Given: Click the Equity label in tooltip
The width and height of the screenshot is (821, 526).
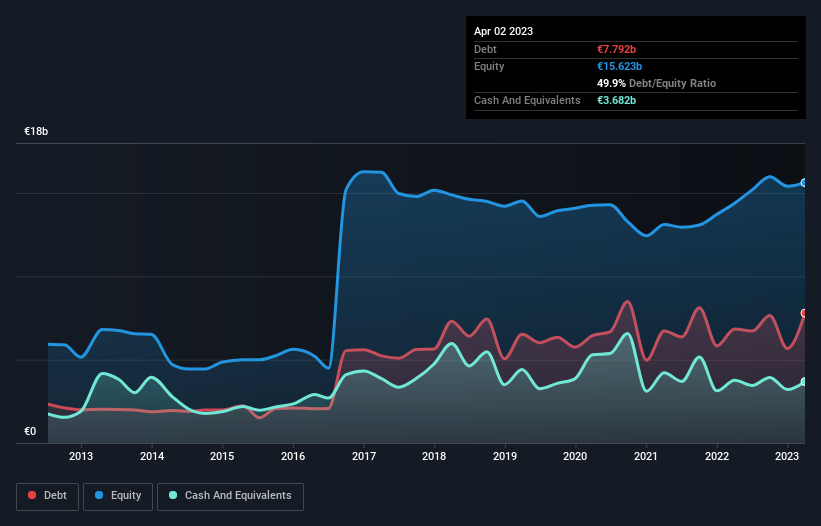Looking at the screenshot, I should (489, 66).
